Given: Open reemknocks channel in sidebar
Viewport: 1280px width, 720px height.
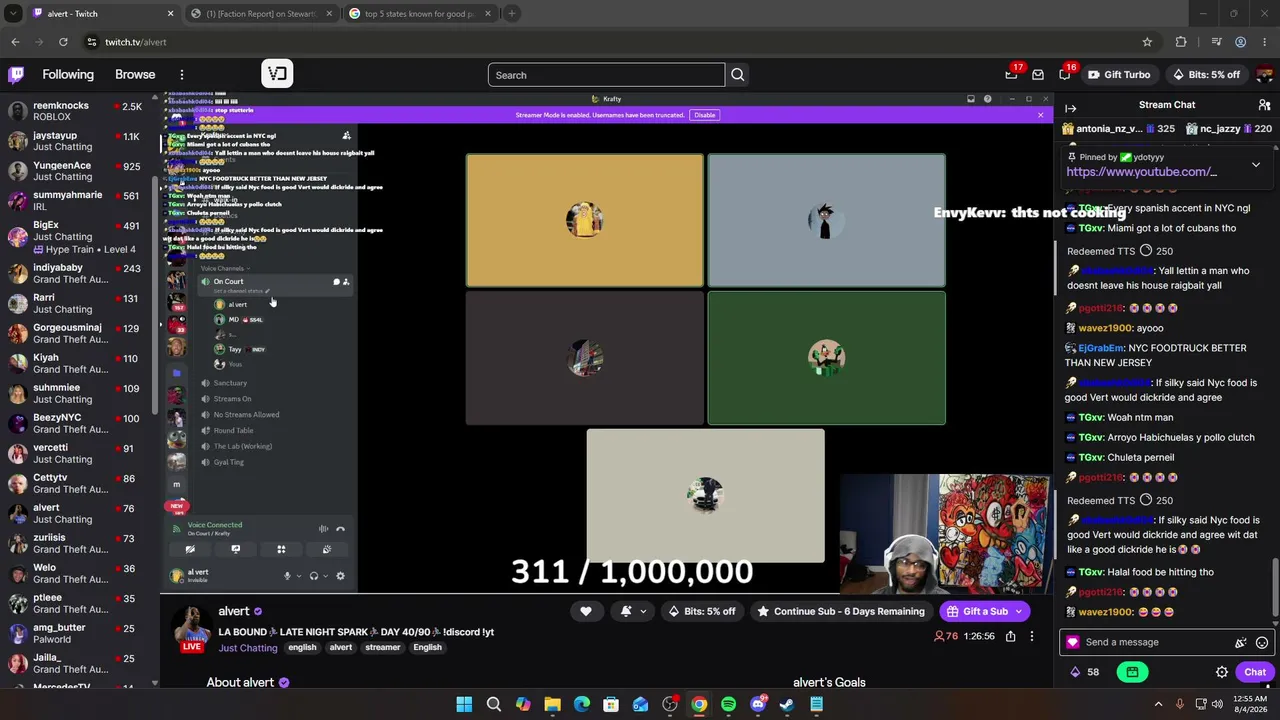Looking at the screenshot, I should (78, 111).
